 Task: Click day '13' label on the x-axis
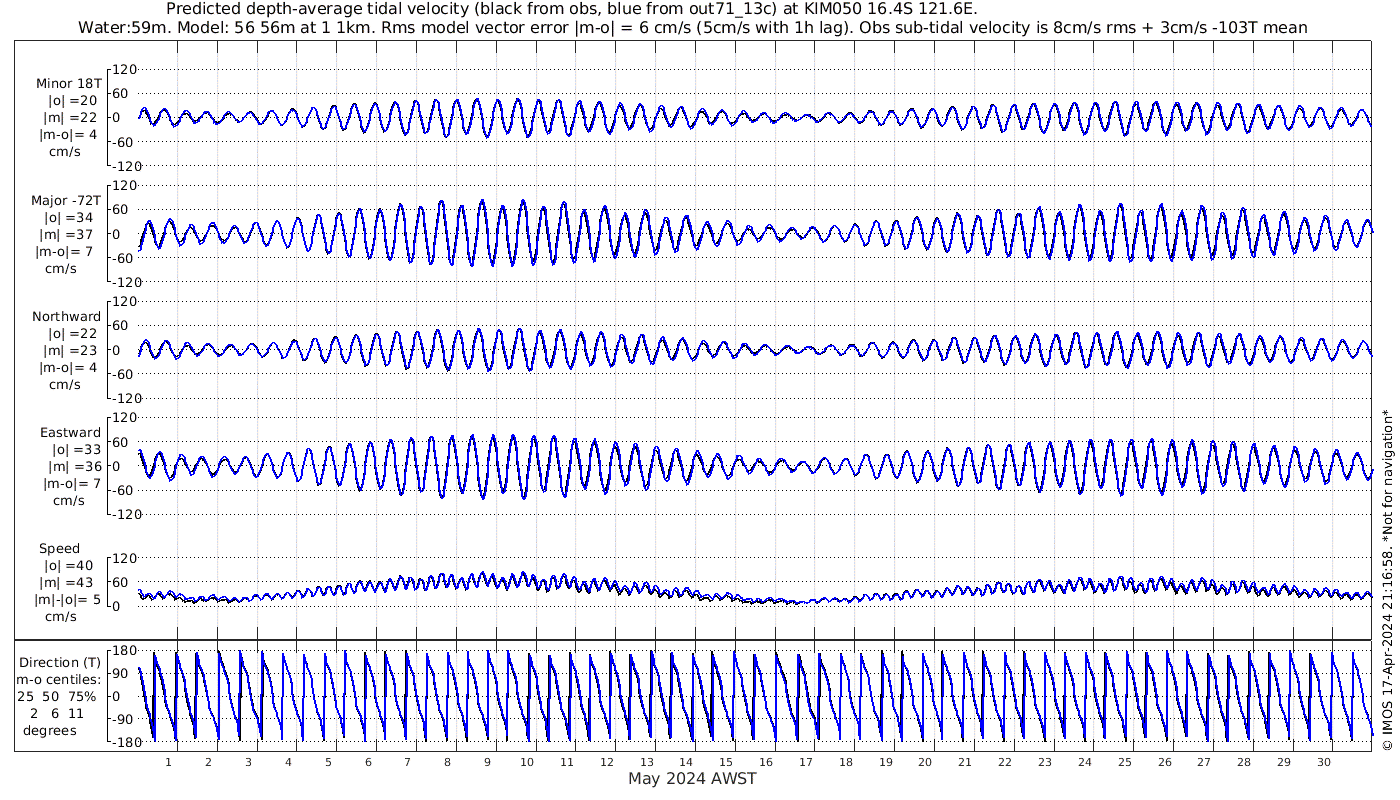coord(646,762)
